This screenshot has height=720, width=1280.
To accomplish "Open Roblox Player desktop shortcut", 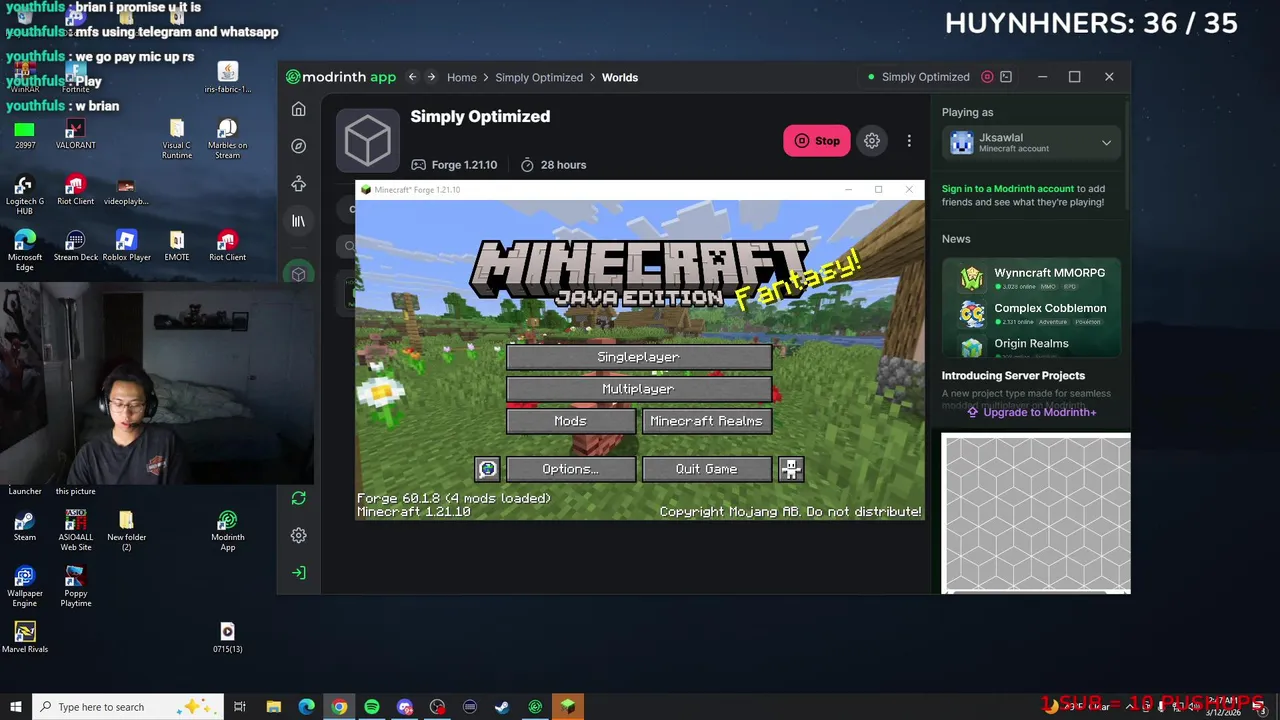I will (126, 246).
